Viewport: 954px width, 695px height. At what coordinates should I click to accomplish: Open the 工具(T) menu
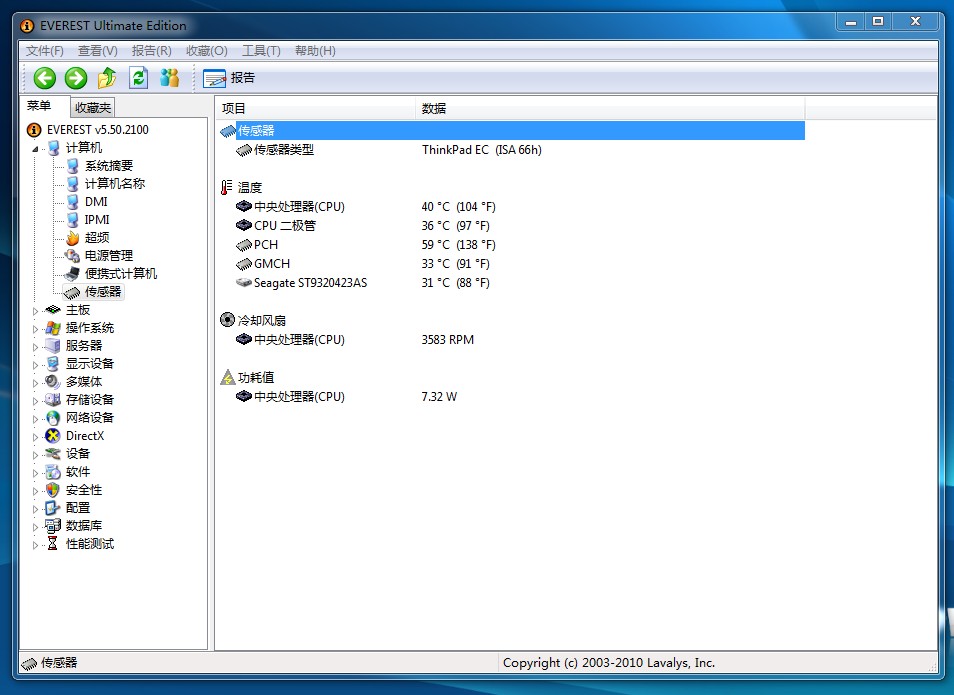[261, 51]
